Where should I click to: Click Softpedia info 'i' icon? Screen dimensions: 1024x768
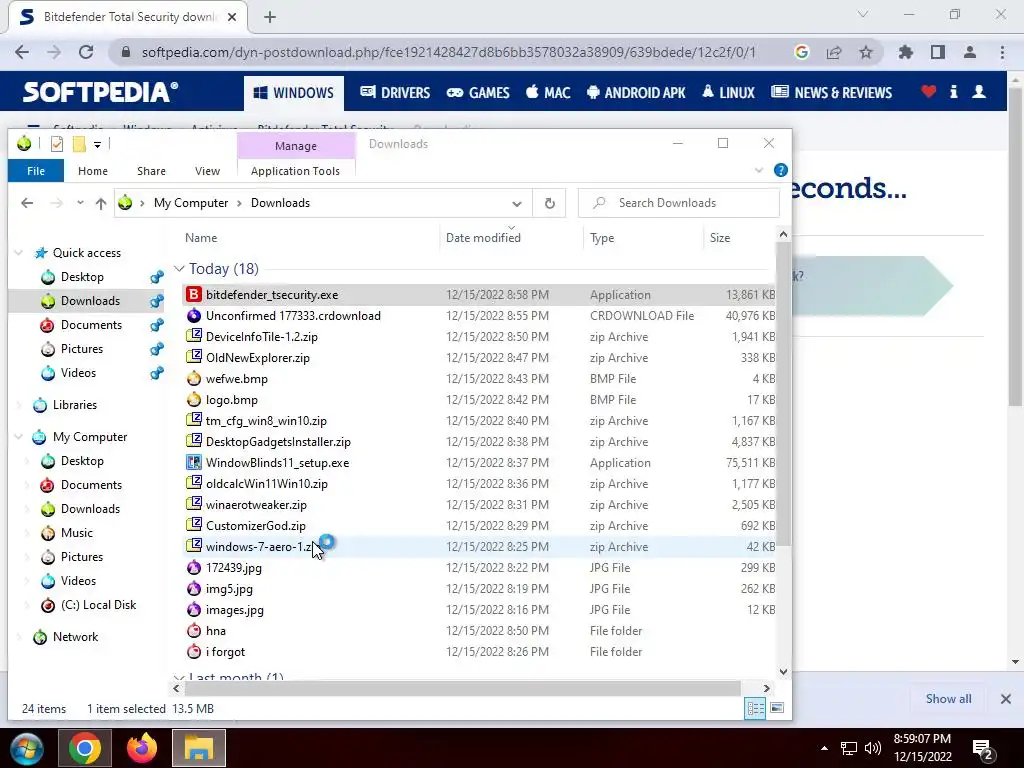click(953, 91)
